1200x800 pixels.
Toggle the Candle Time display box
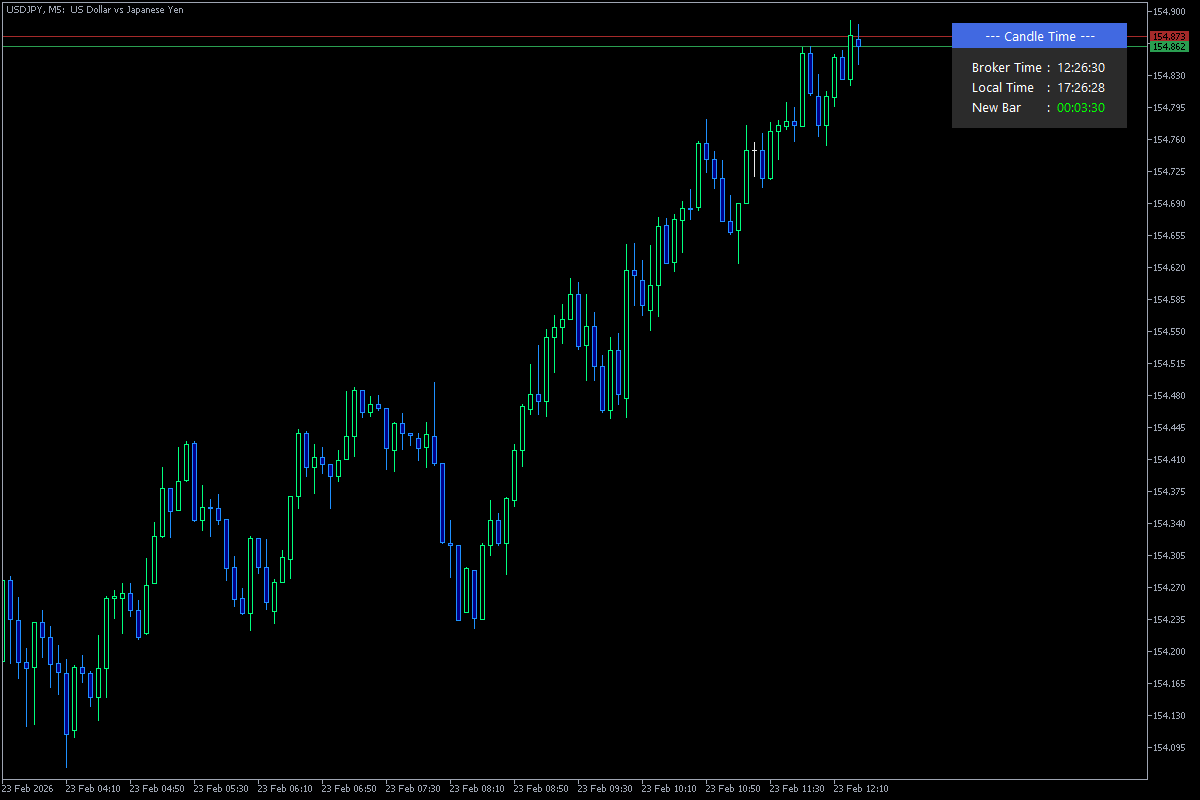coord(1040,75)
